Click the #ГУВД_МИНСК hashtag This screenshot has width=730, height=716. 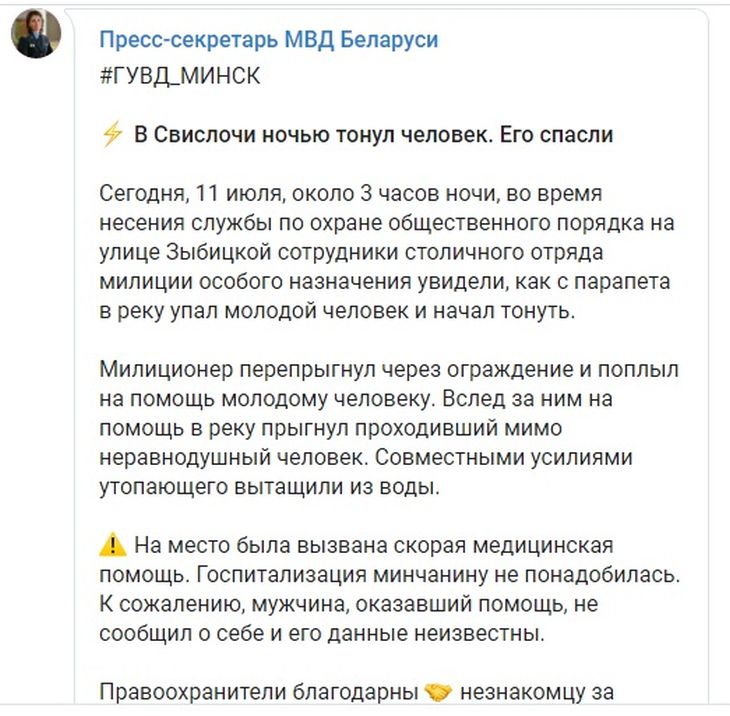(x=180, y=77)
